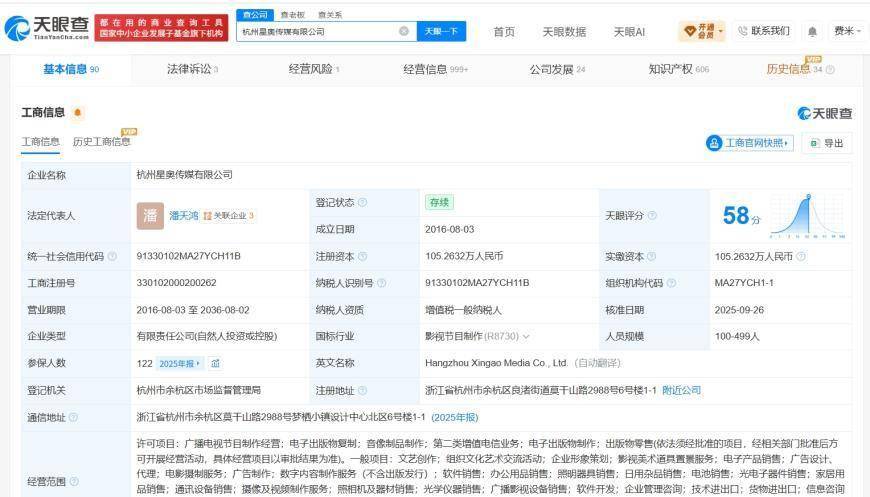The image size is (870, 497).
Task: Click the help icon next to 实缴资本 label
Action: click(651, 256)
